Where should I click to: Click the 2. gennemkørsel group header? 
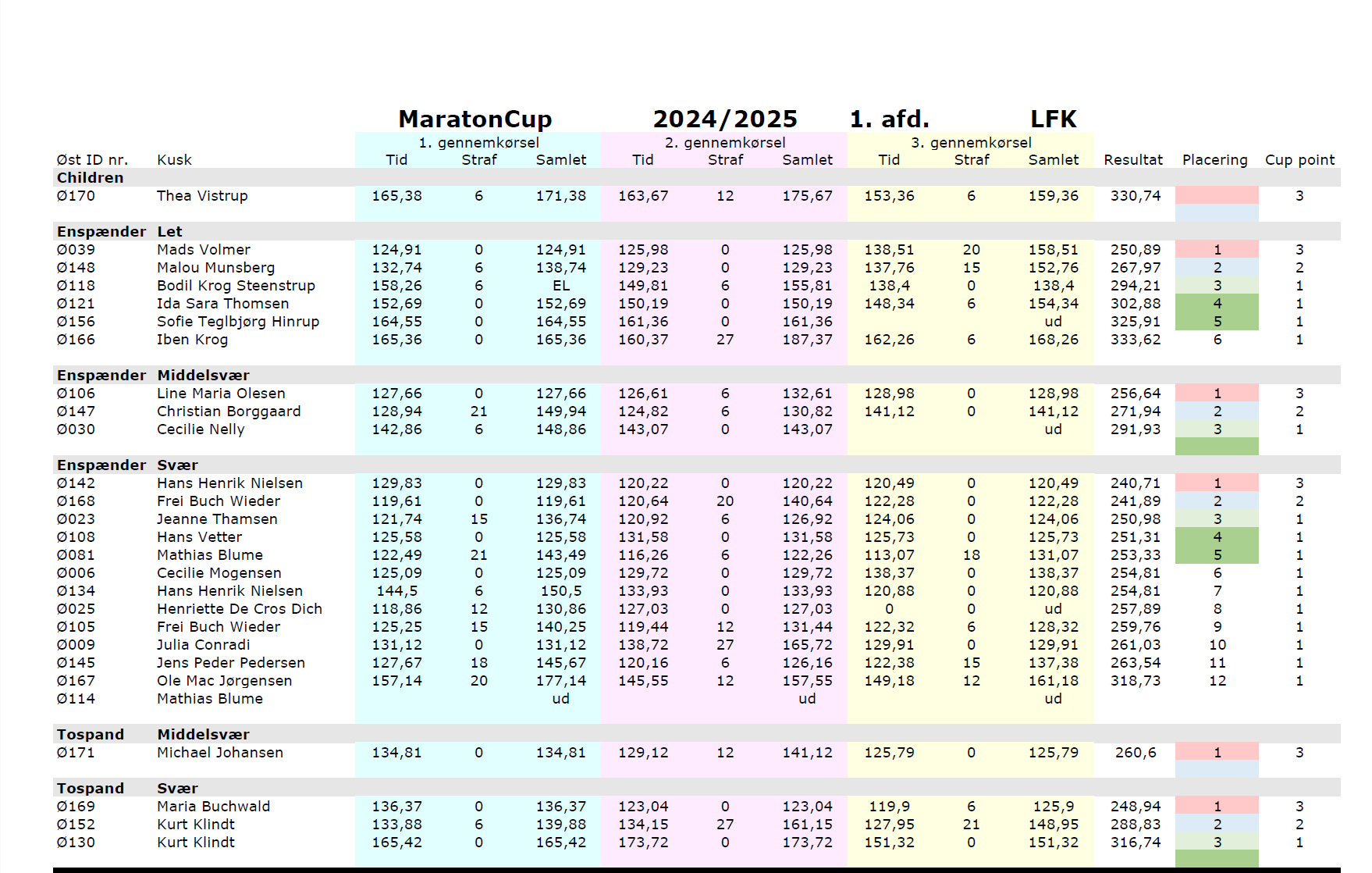(x=724, y=143)
